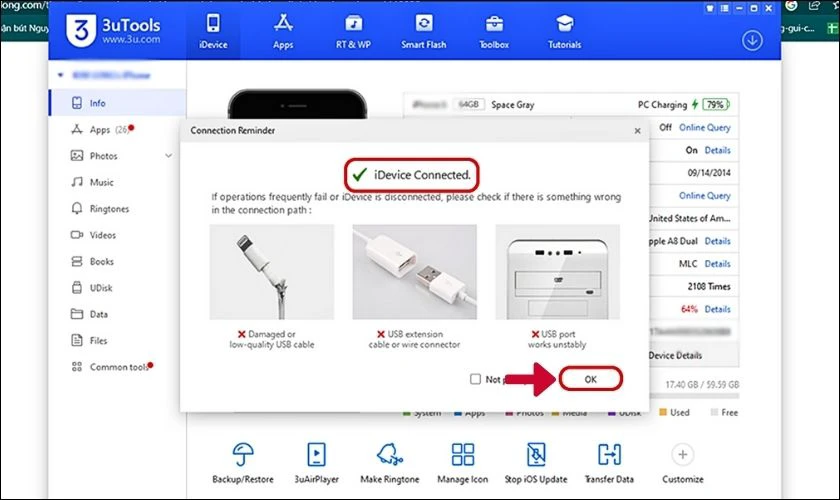Expand the Photos sidebar chevron
The height and width of the screenshot is (500, 840).
[169, 155]
